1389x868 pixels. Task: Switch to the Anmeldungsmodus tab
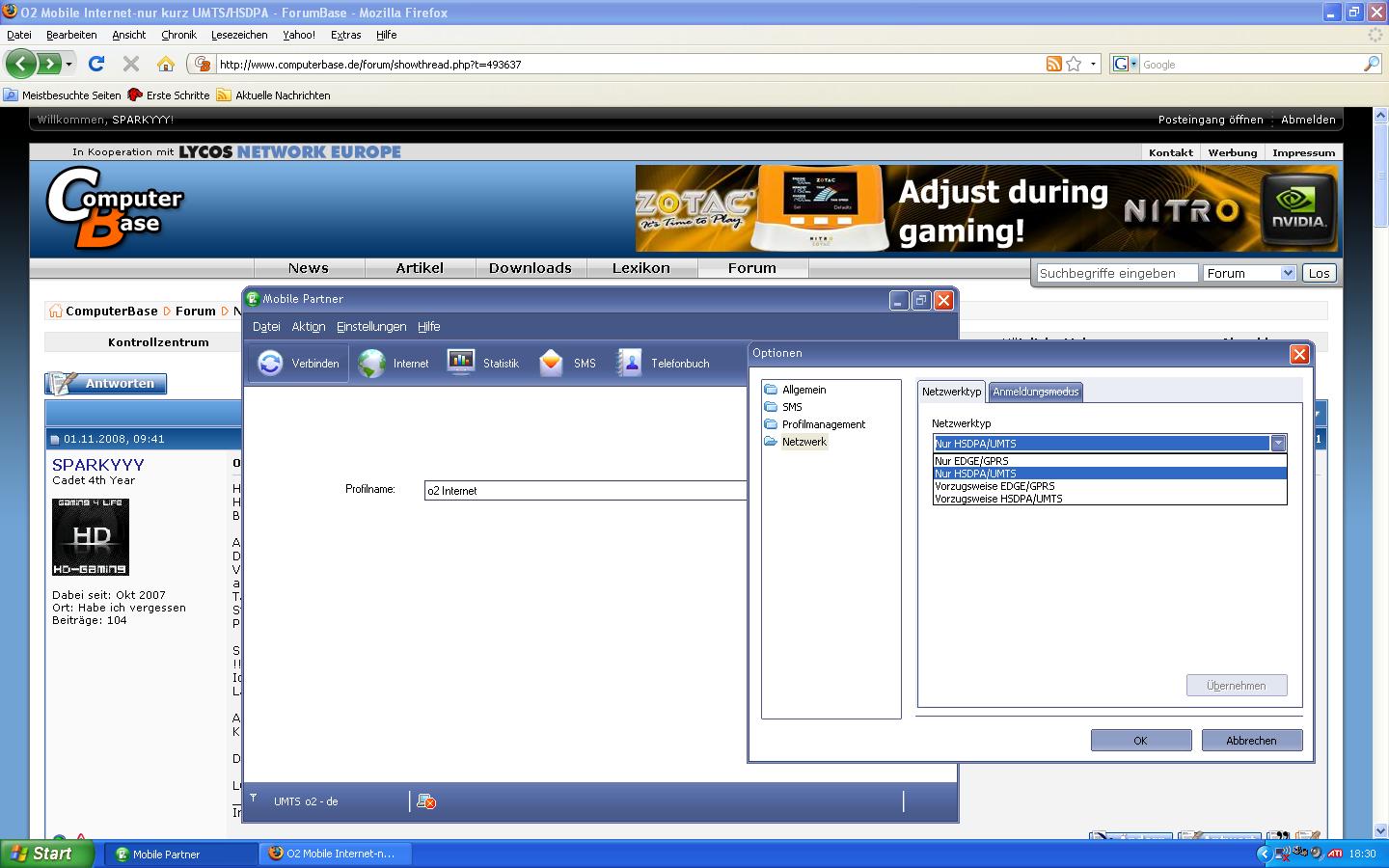(1036, 392)
